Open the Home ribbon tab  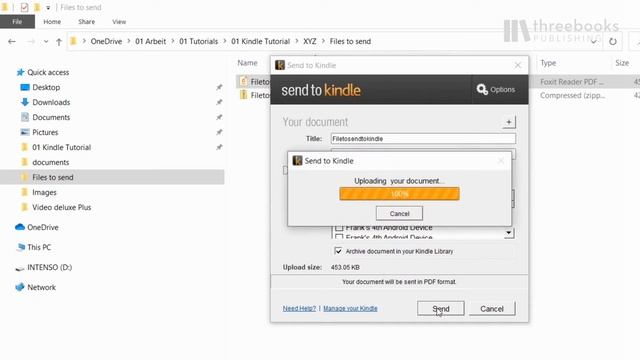click(52, 22)
